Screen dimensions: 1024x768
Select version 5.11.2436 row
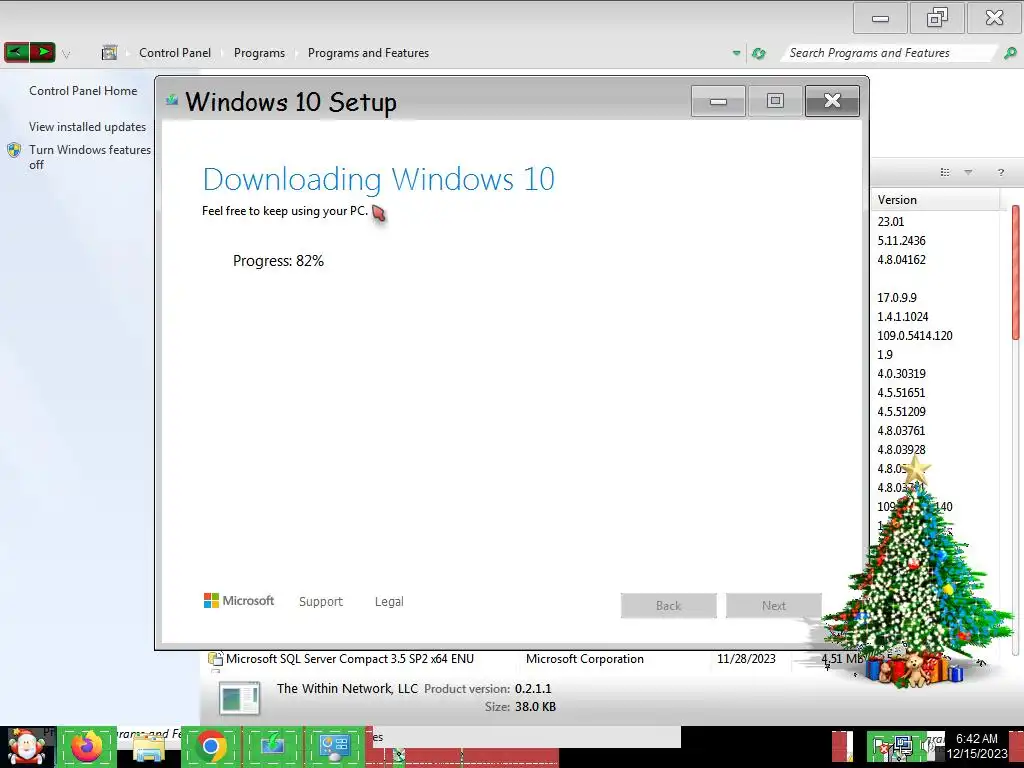tap(901, 240)
